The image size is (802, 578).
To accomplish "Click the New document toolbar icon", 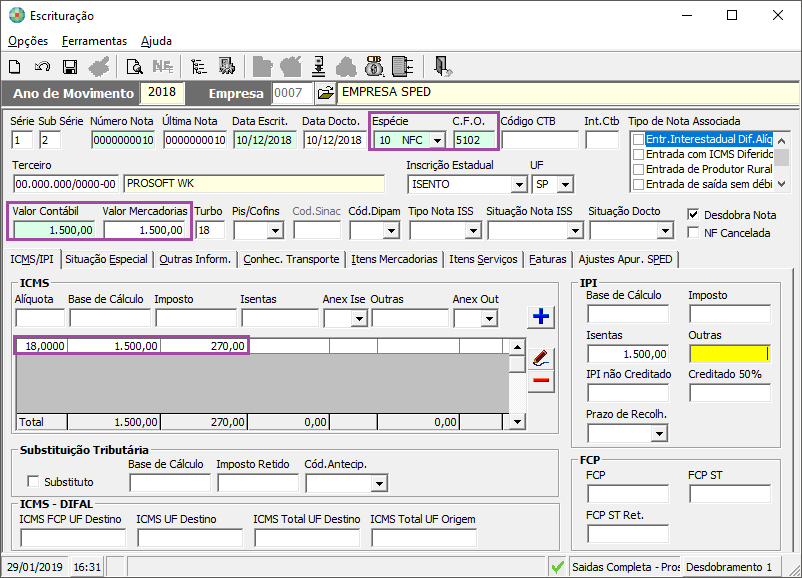I will tap(15, 67).
